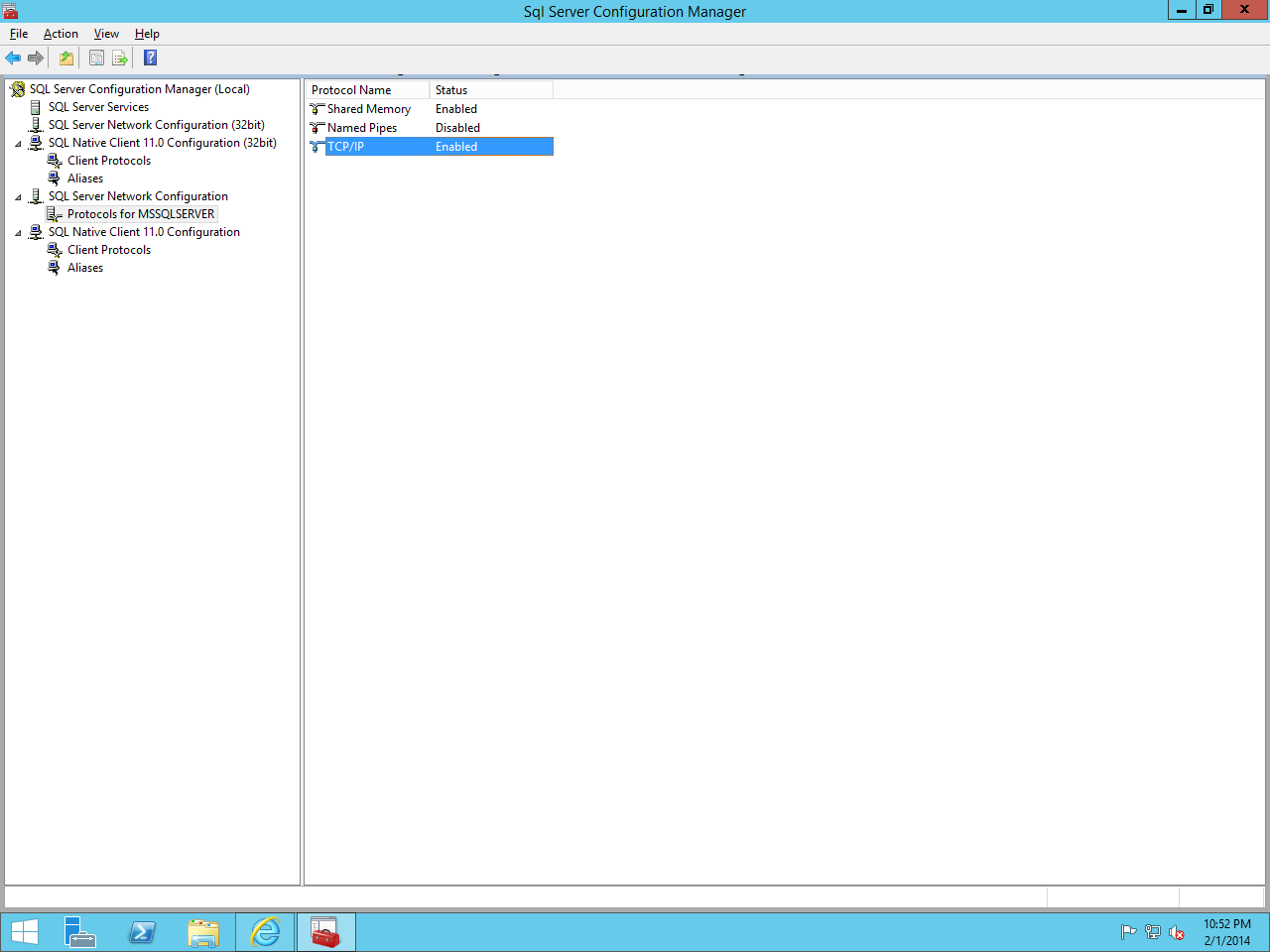Image resolution: width=1270 pixels, height=952 pixels.
Task: Restore down the Sql Server Configuration Manager window
Action: [1208, 10]
